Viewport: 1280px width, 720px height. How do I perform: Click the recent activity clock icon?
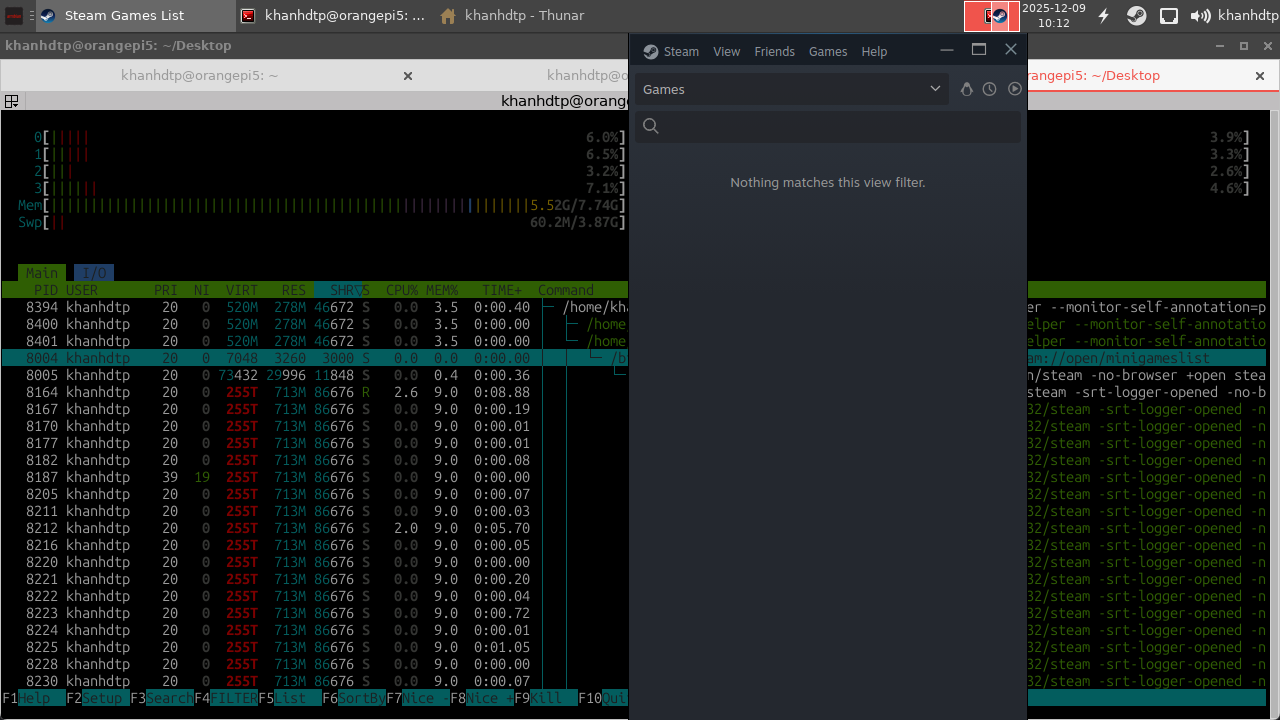coord(989,89)
